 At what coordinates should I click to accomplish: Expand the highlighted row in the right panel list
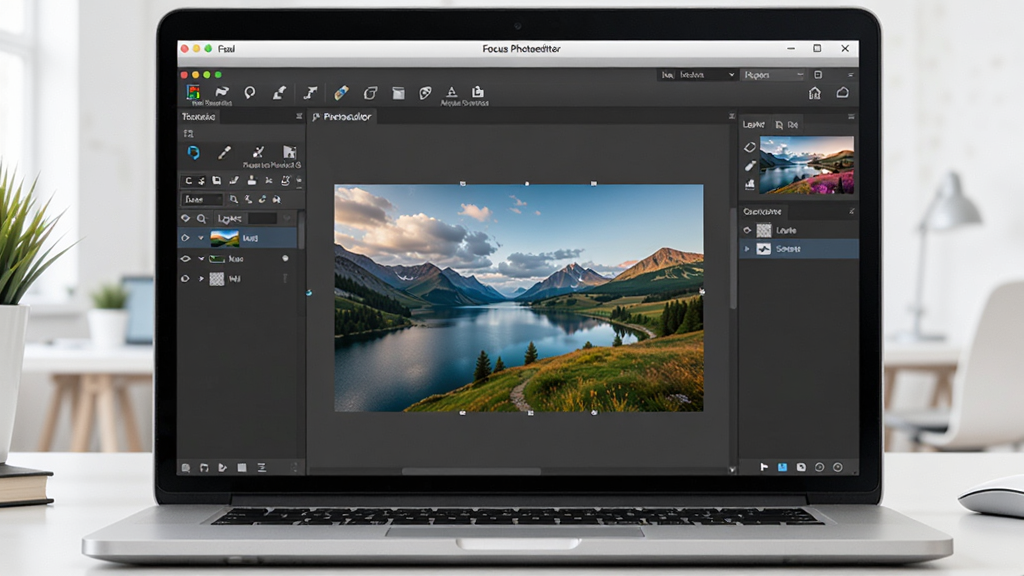point(747,249)
